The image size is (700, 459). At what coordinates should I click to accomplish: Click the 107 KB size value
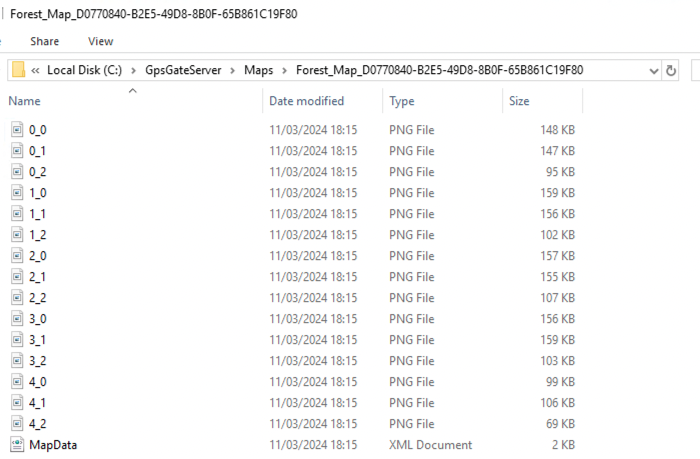[x=558, y=298]
